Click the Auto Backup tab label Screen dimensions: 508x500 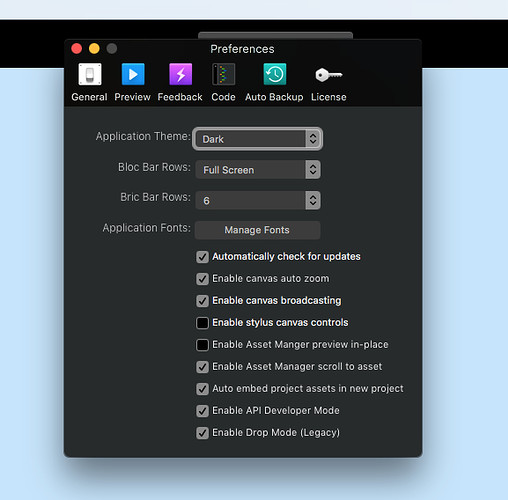coord(274,97)
